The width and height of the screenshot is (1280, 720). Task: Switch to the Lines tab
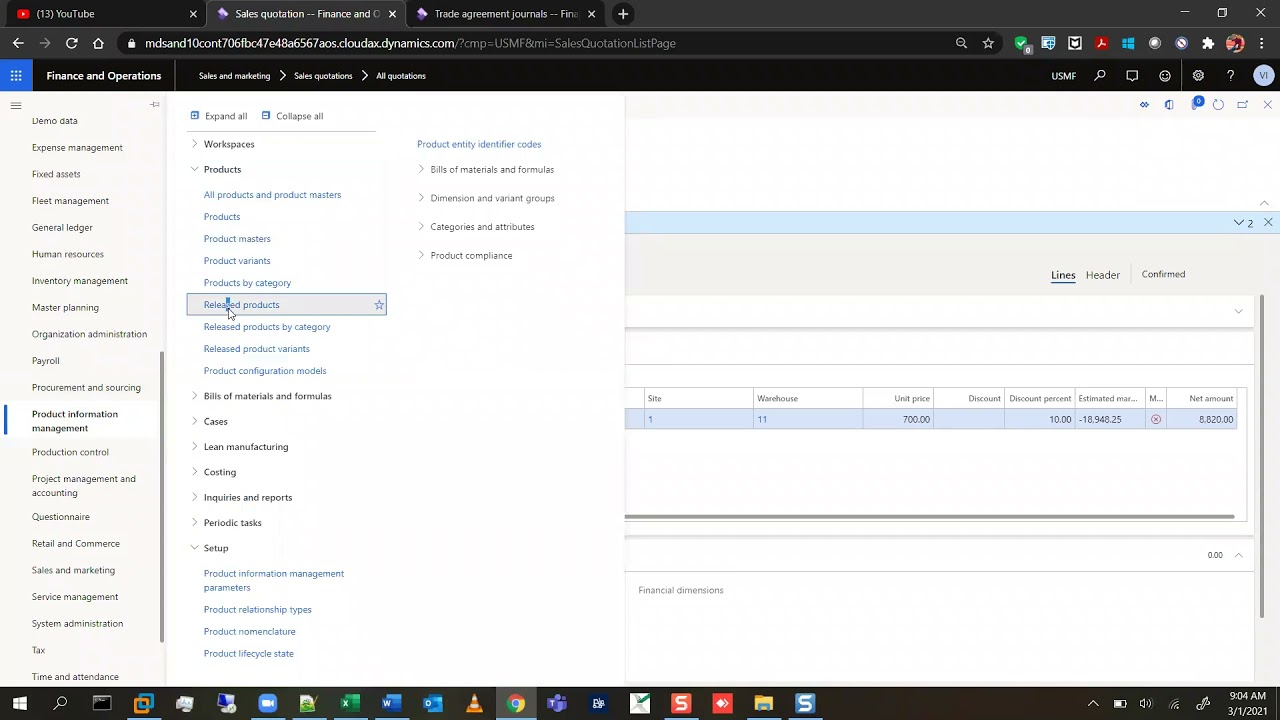click(1063, 275)
